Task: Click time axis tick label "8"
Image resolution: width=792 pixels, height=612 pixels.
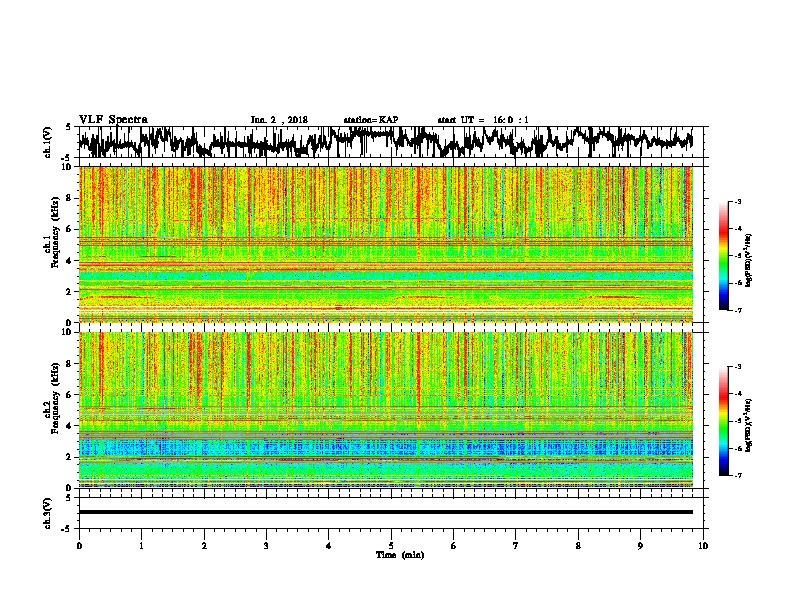Action: point(578,546)
